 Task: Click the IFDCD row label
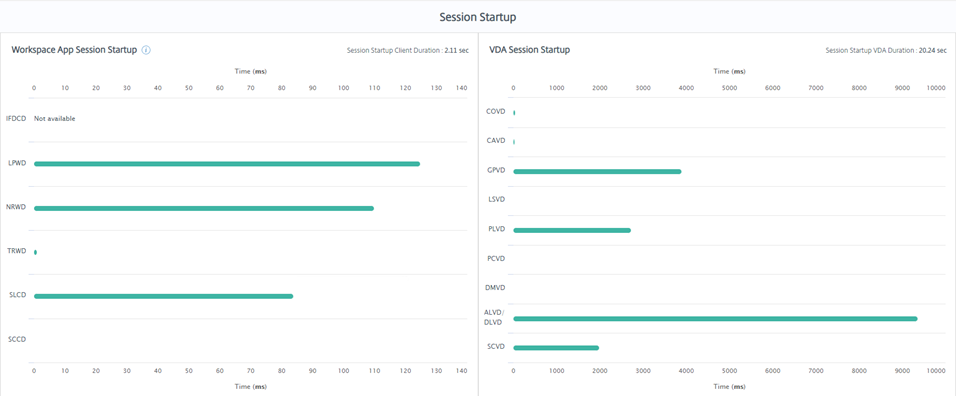[16, 119]
